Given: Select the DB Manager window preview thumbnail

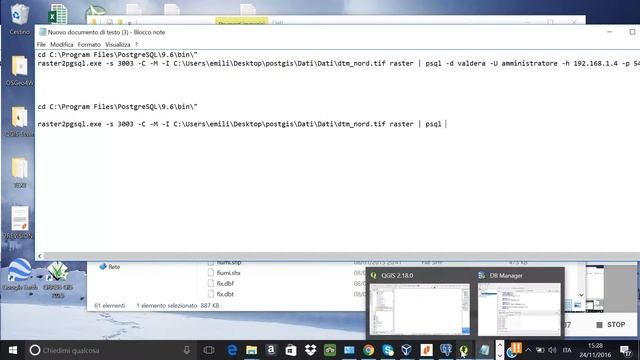Looking at the screenshot, I should point(519,309).
